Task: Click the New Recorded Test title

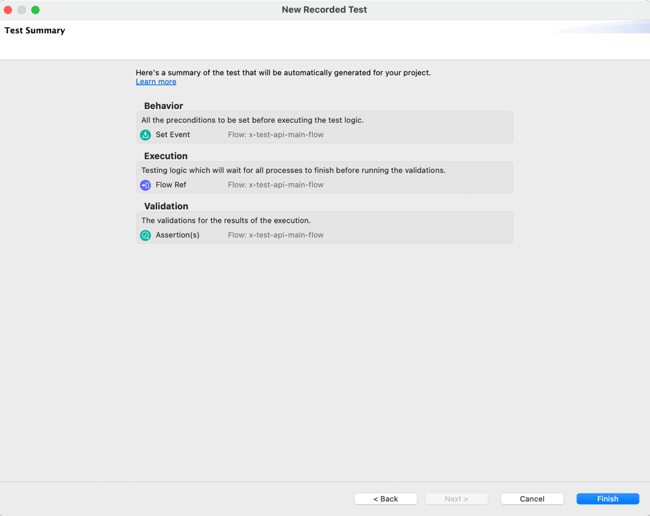Action: tap(324, 10)
